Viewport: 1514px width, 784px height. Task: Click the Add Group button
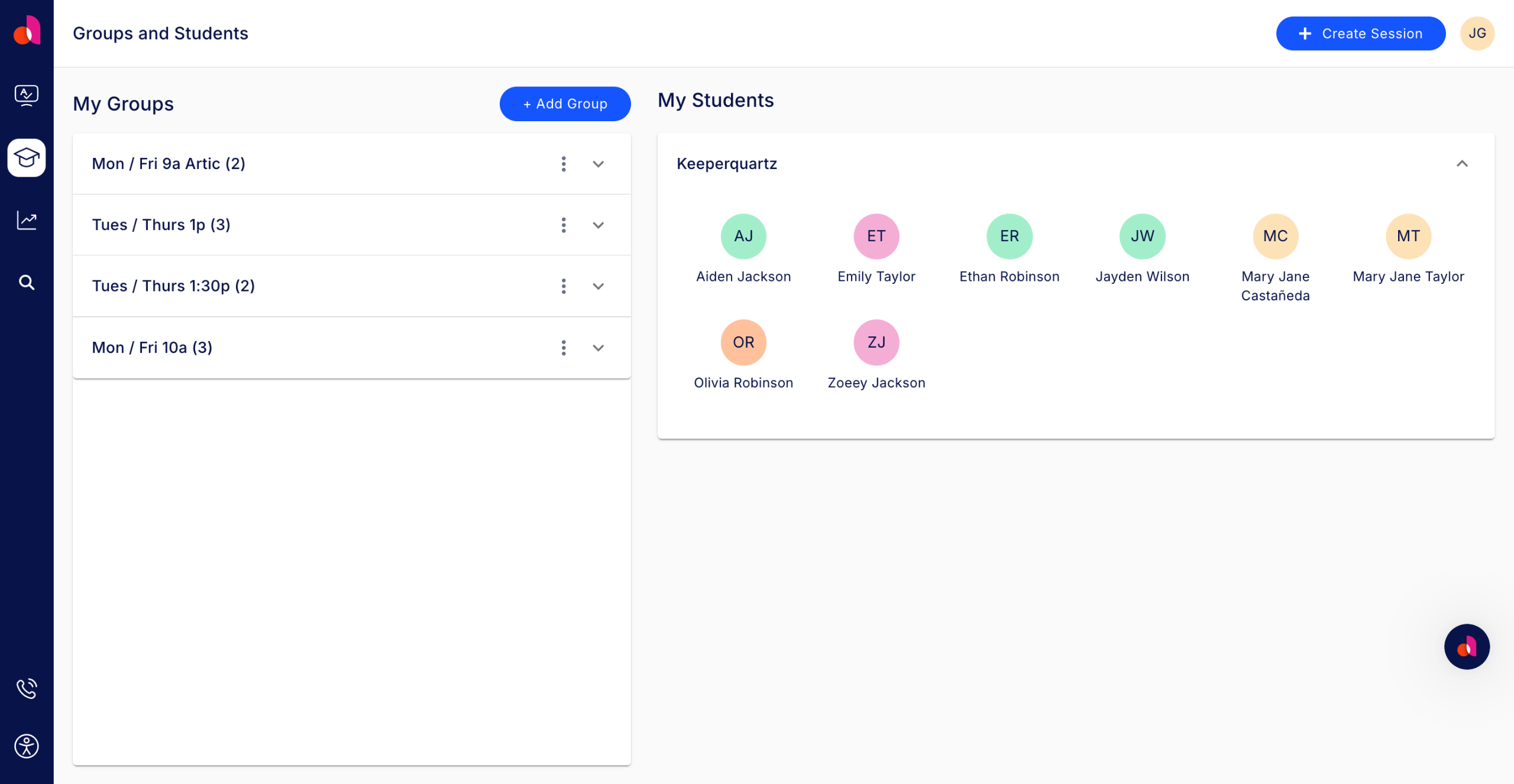565,104
